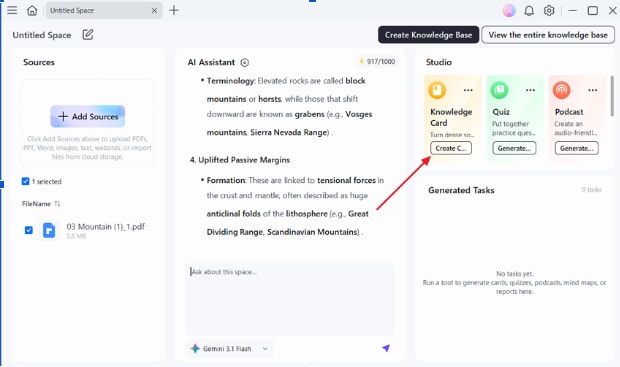The height and width of the screenshot is (367, 620).
Task: Click Create Knowledge Base button
Action: pos(429,35)
